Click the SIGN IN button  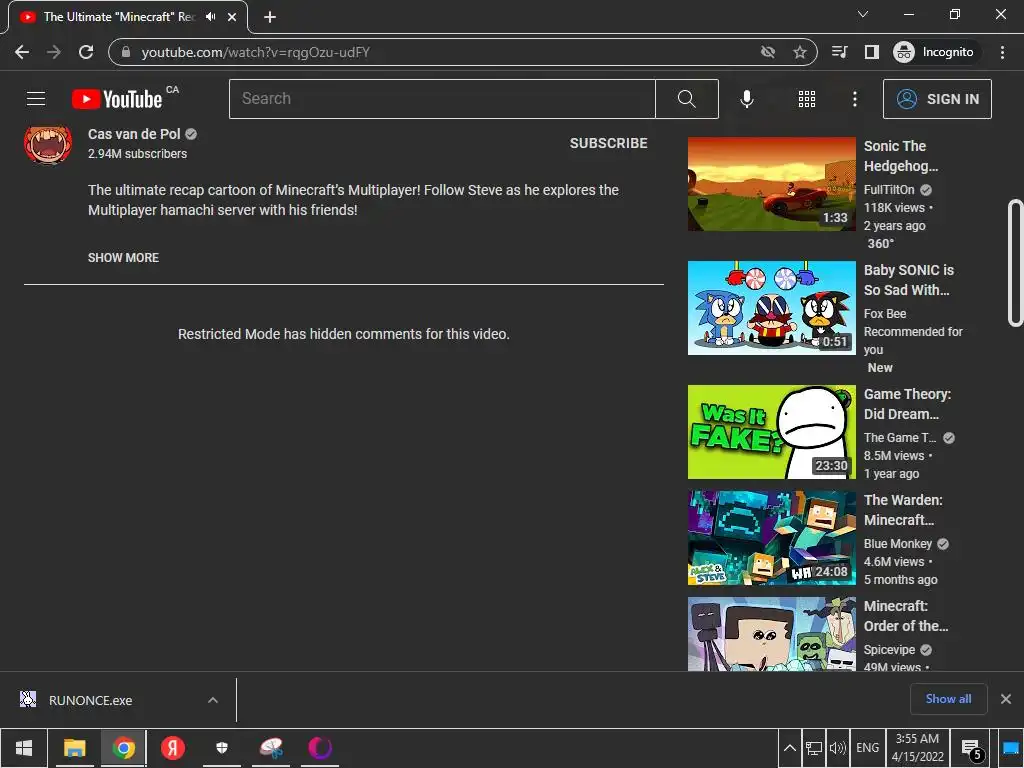pyautogui.click(x=936, y=99)
